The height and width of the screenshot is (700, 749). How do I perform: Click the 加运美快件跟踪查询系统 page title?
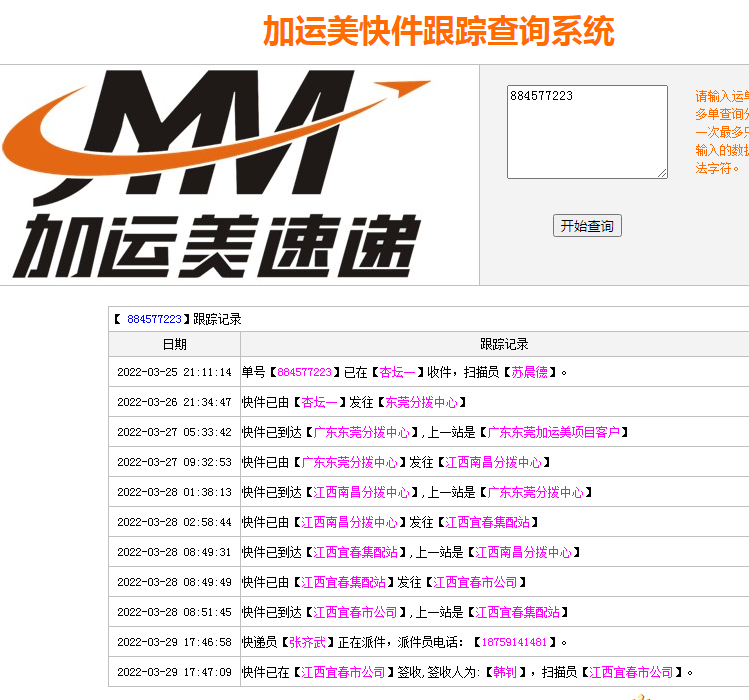tap(439, 31)
